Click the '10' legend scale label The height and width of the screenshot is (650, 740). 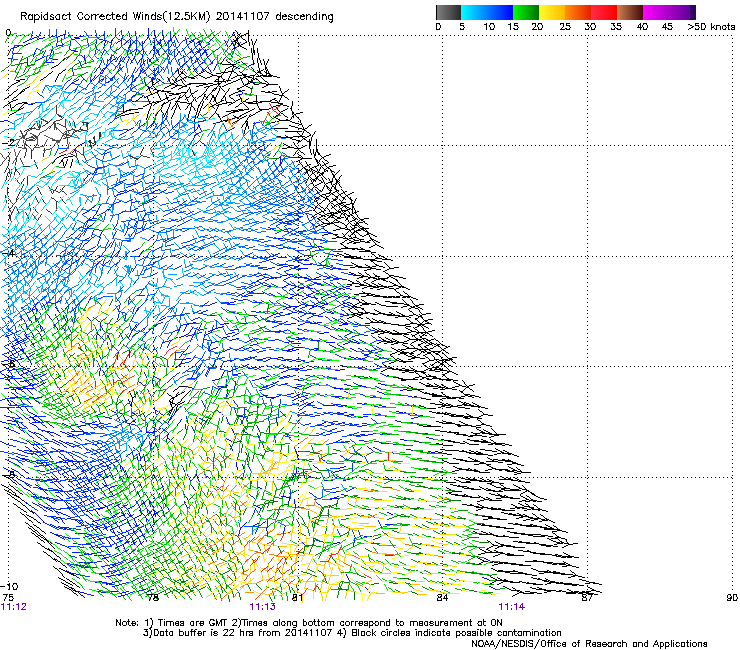coord(489,27)
